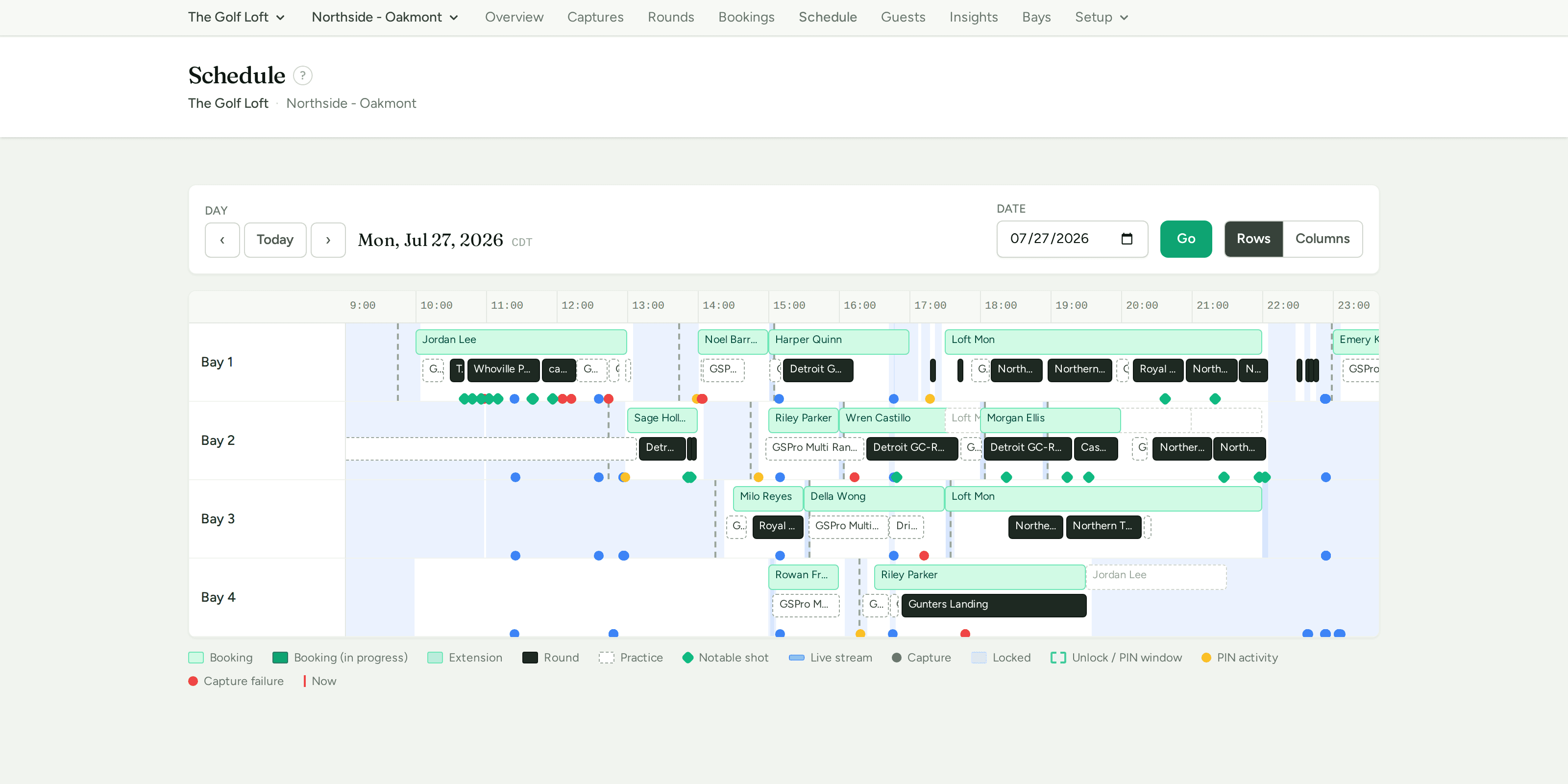Open Jordan Lee dashed booking in Bay 4
This screenshot has height=784, width=1568.
point(1156,577)
